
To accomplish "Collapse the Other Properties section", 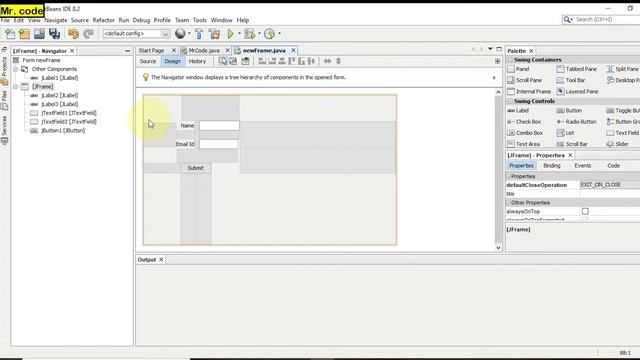I will tap(509, 203).
